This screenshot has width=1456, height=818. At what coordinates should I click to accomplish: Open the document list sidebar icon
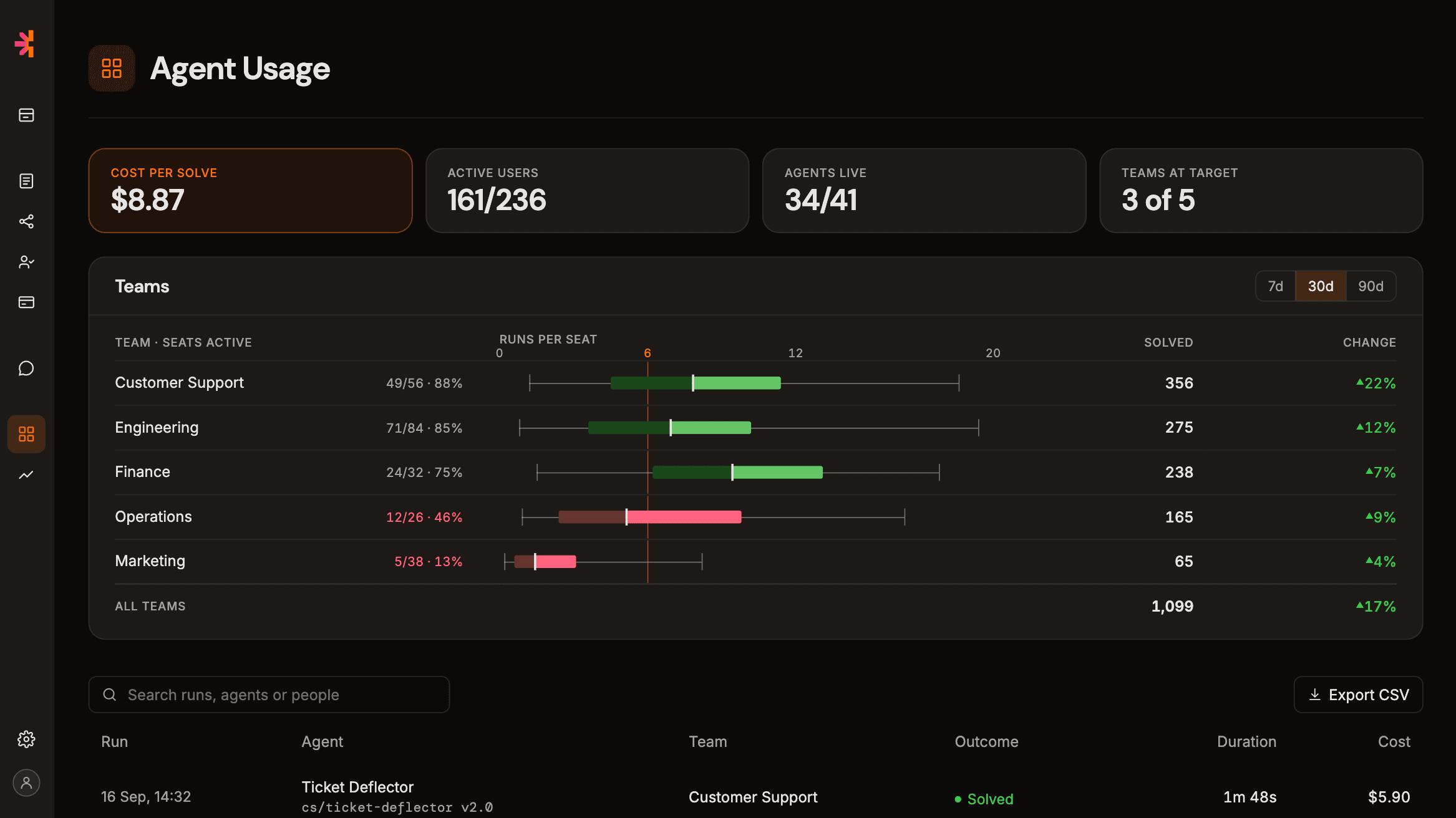(26, 181)
